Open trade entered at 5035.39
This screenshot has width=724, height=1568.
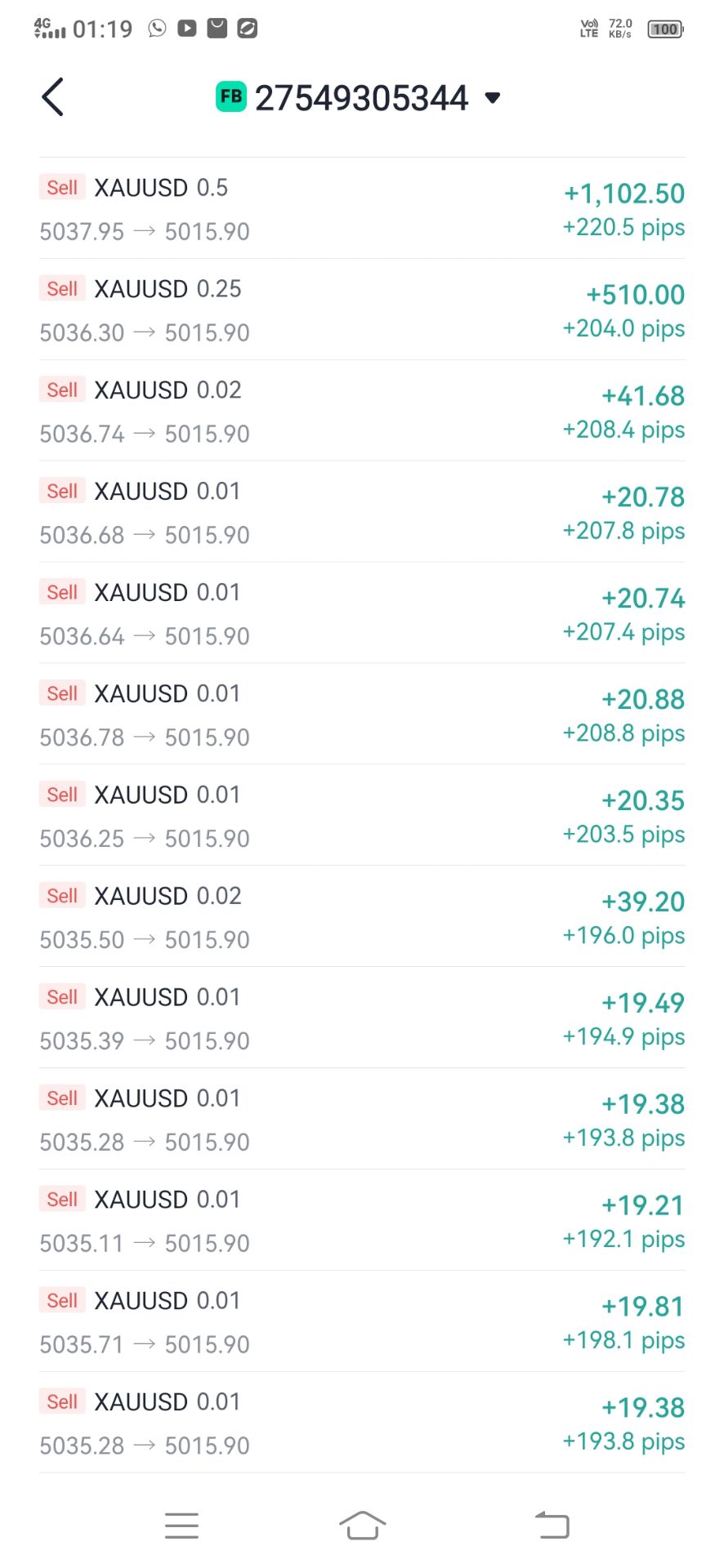pyautogui.click(x=361, y=1019)
